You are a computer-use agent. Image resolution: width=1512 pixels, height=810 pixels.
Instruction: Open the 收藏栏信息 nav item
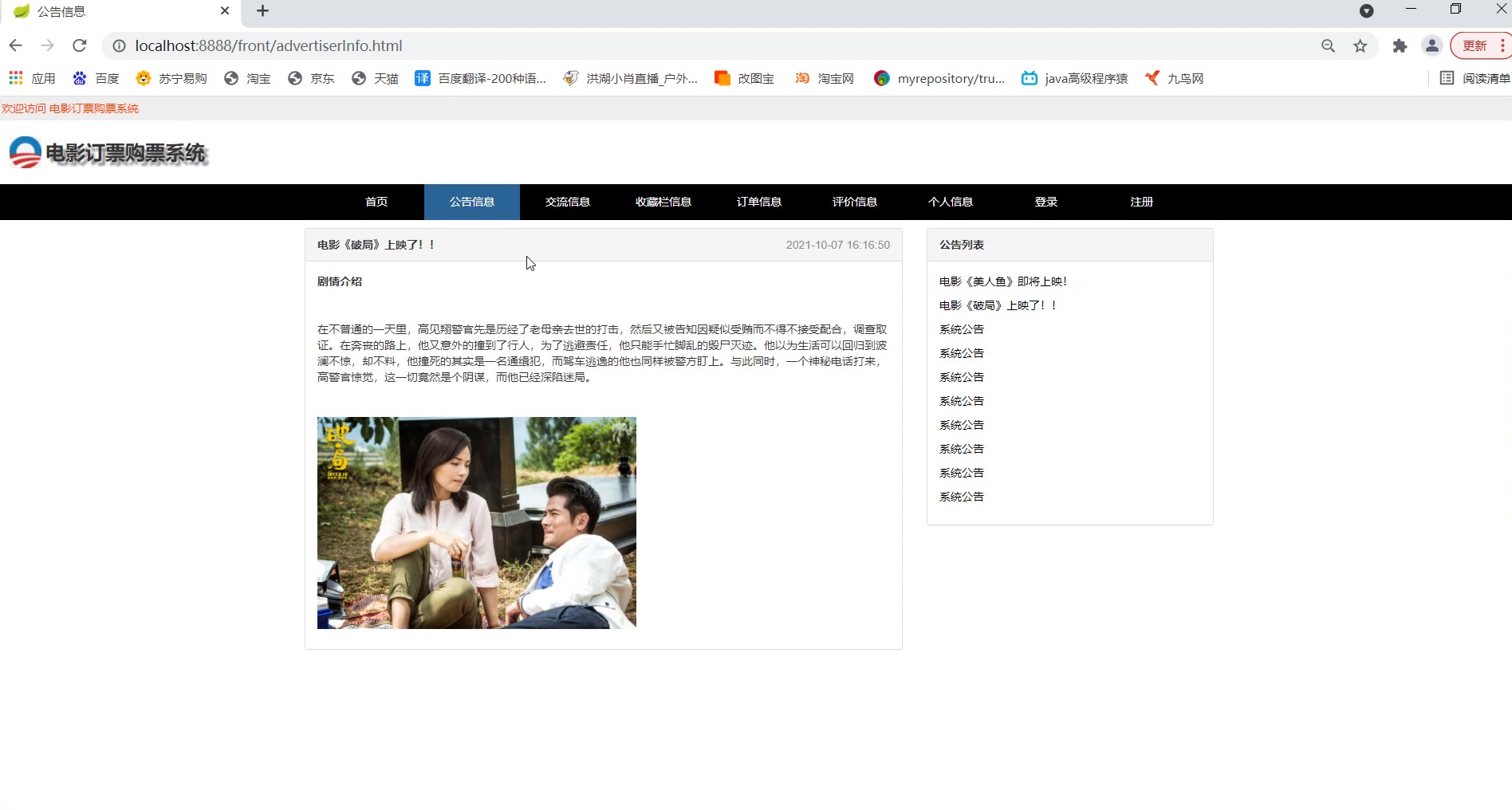(663, 202)
